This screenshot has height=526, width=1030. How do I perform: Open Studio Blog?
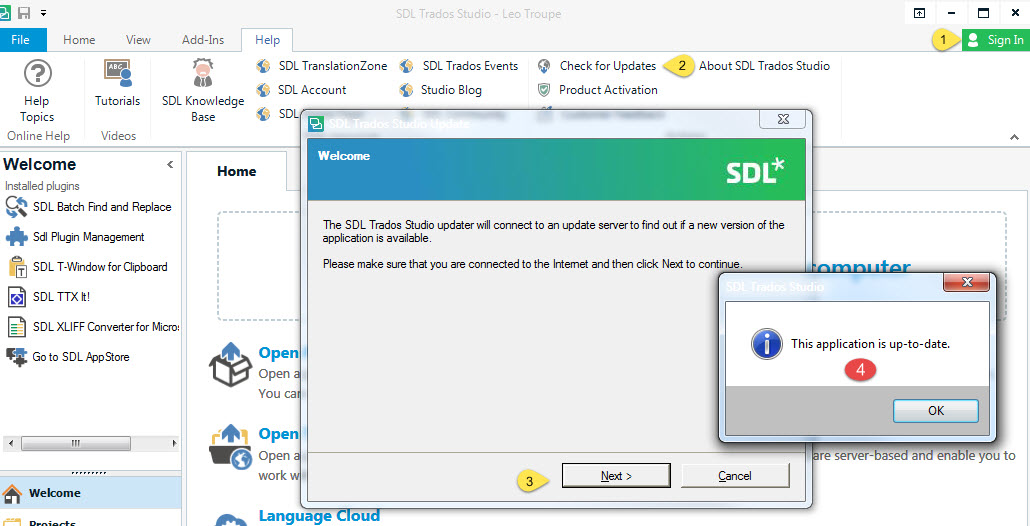(x=441, y=89)
